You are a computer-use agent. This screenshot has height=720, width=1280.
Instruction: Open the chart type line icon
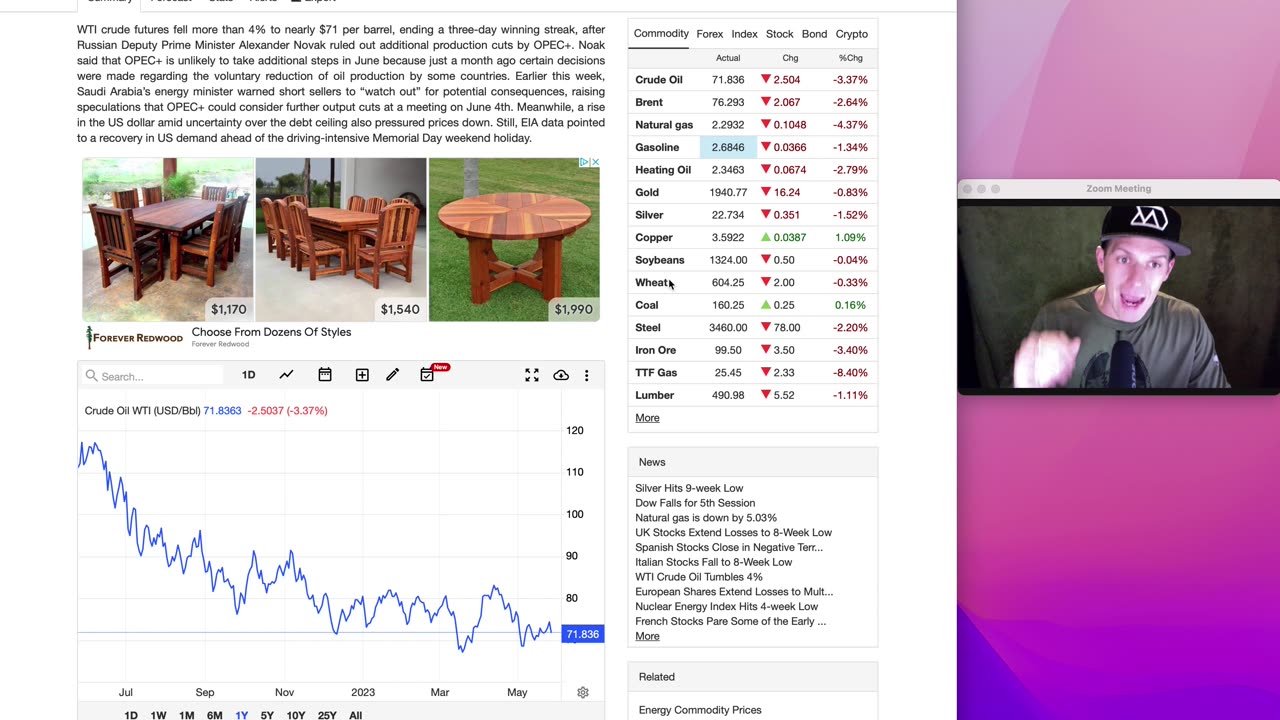click(286, 375)
